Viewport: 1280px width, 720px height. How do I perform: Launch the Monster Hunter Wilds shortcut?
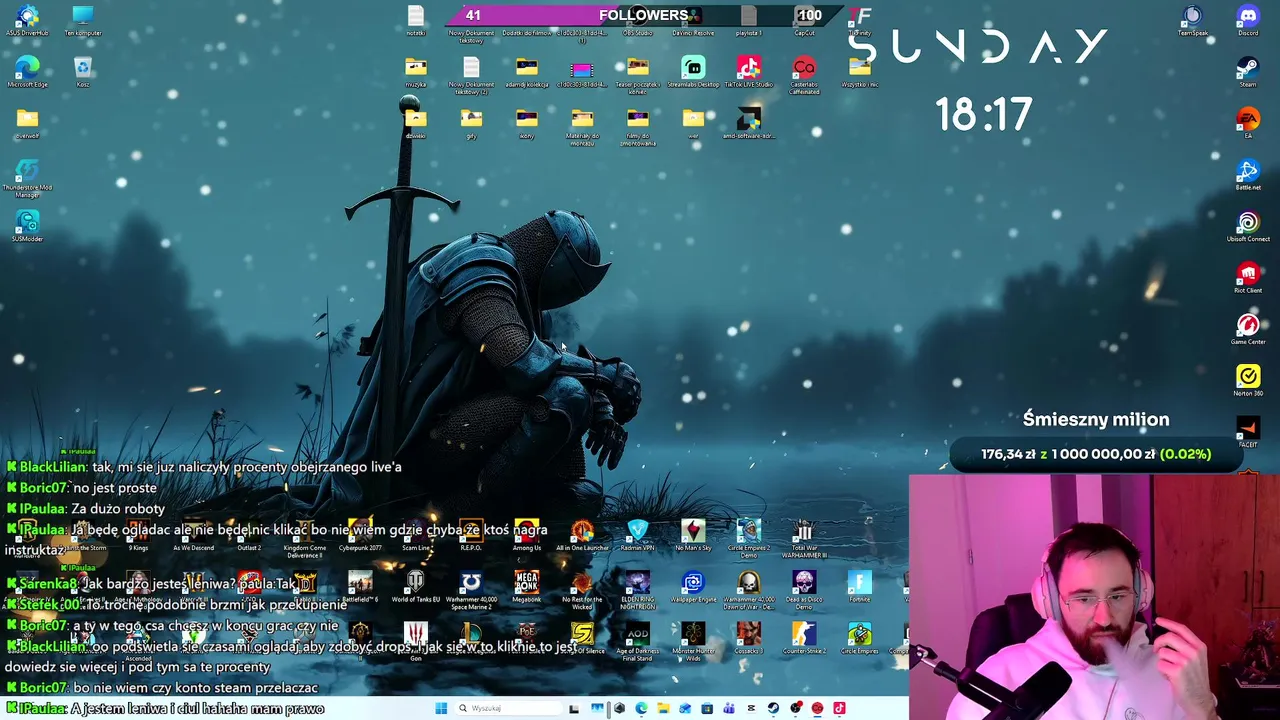693,641
